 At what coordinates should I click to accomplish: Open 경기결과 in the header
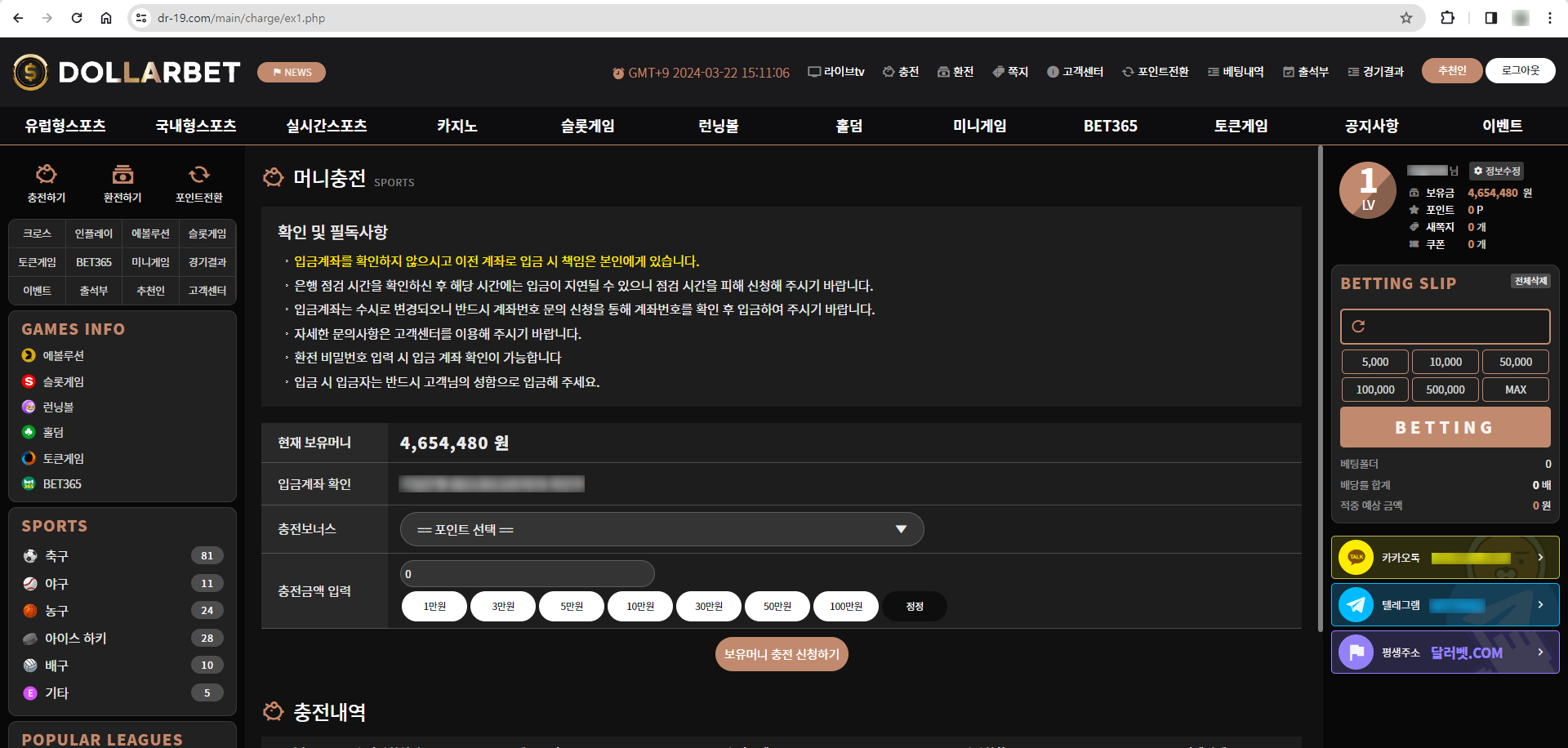1376,72
